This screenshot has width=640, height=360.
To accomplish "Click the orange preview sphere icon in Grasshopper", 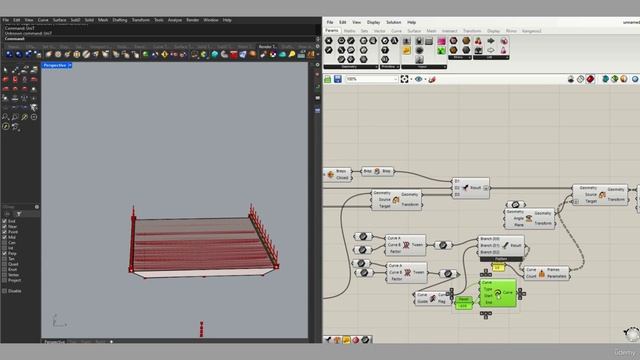I will tap(624, 79).
